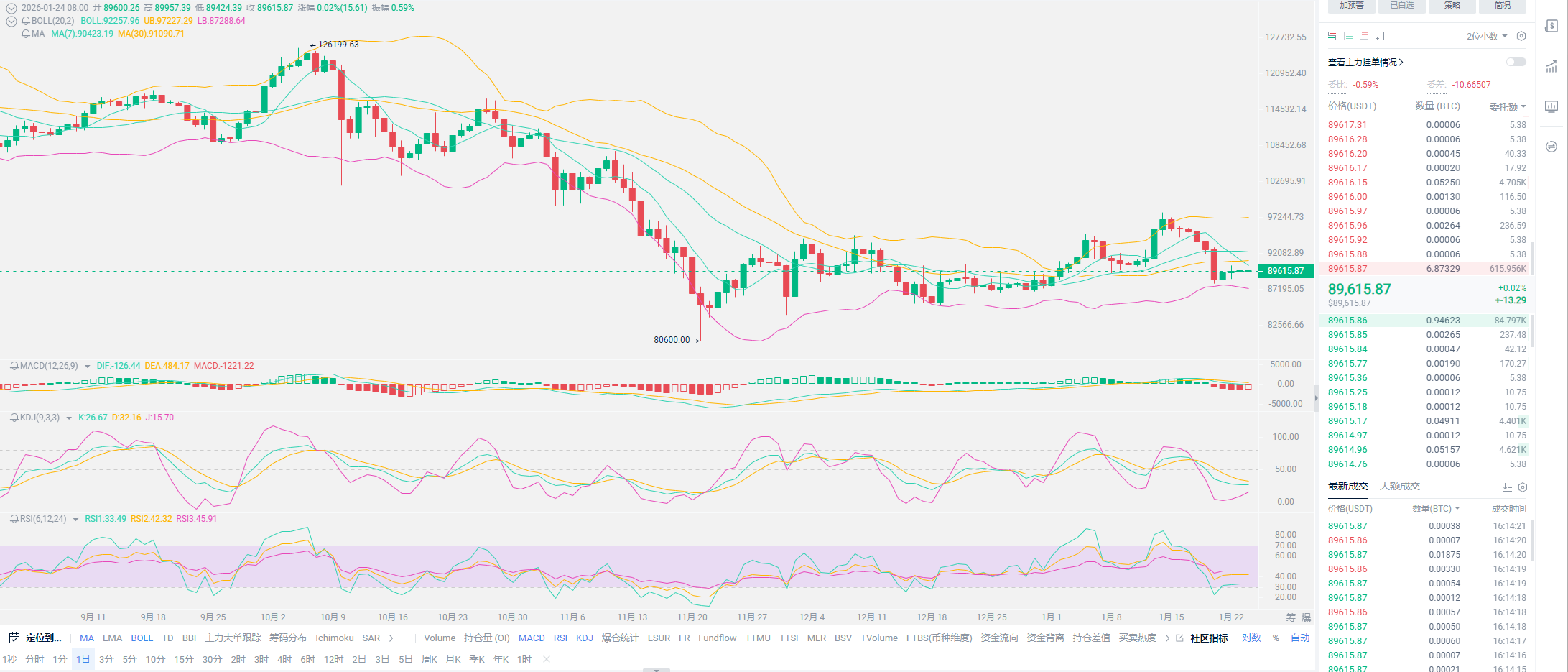The width and height of the screenshot is (1568, 672).
Task: Click the alert bell next to MACD(12,26,9)
Action: click(x=14, y=366)
